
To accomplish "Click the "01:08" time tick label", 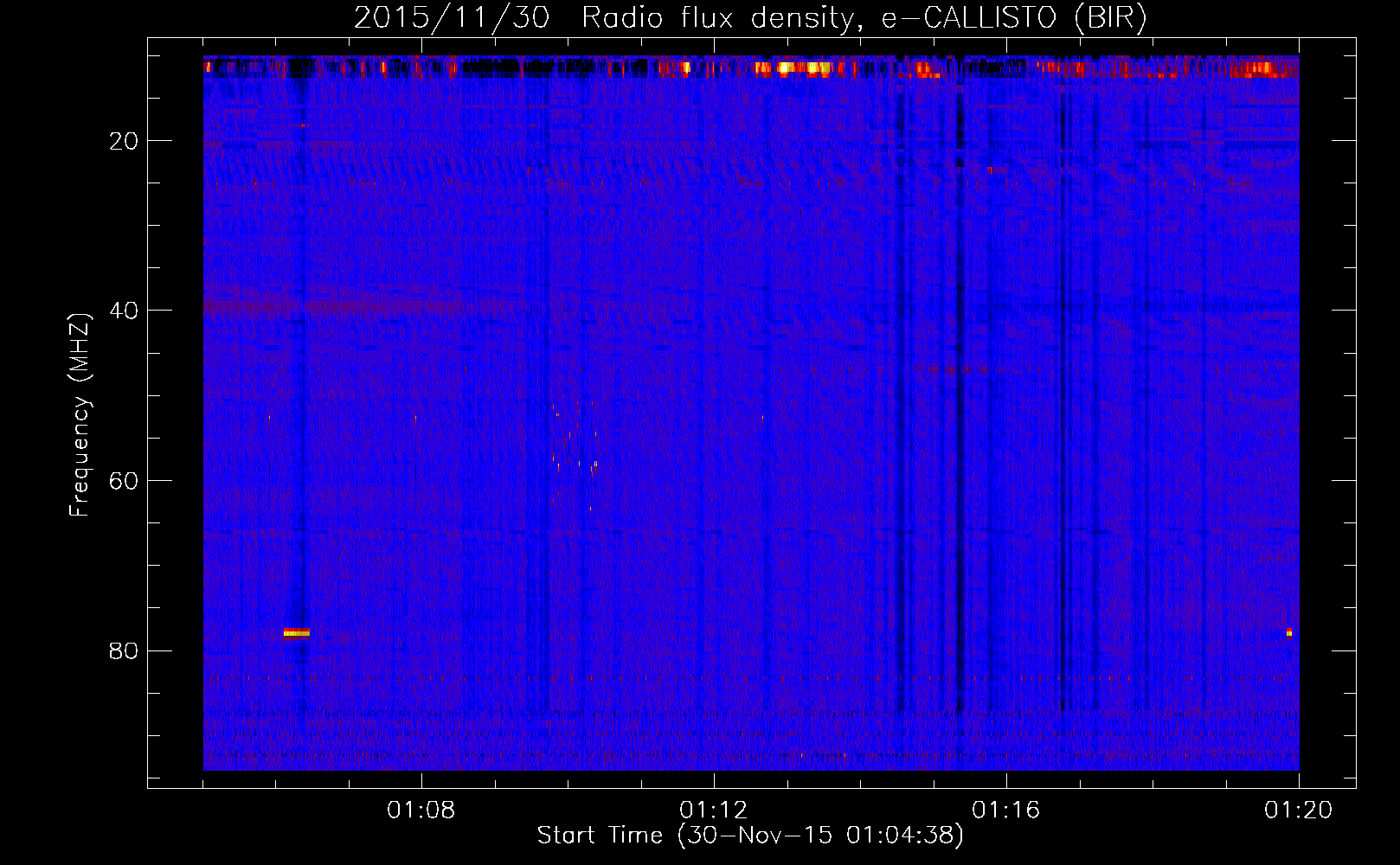I will [421, 811].
